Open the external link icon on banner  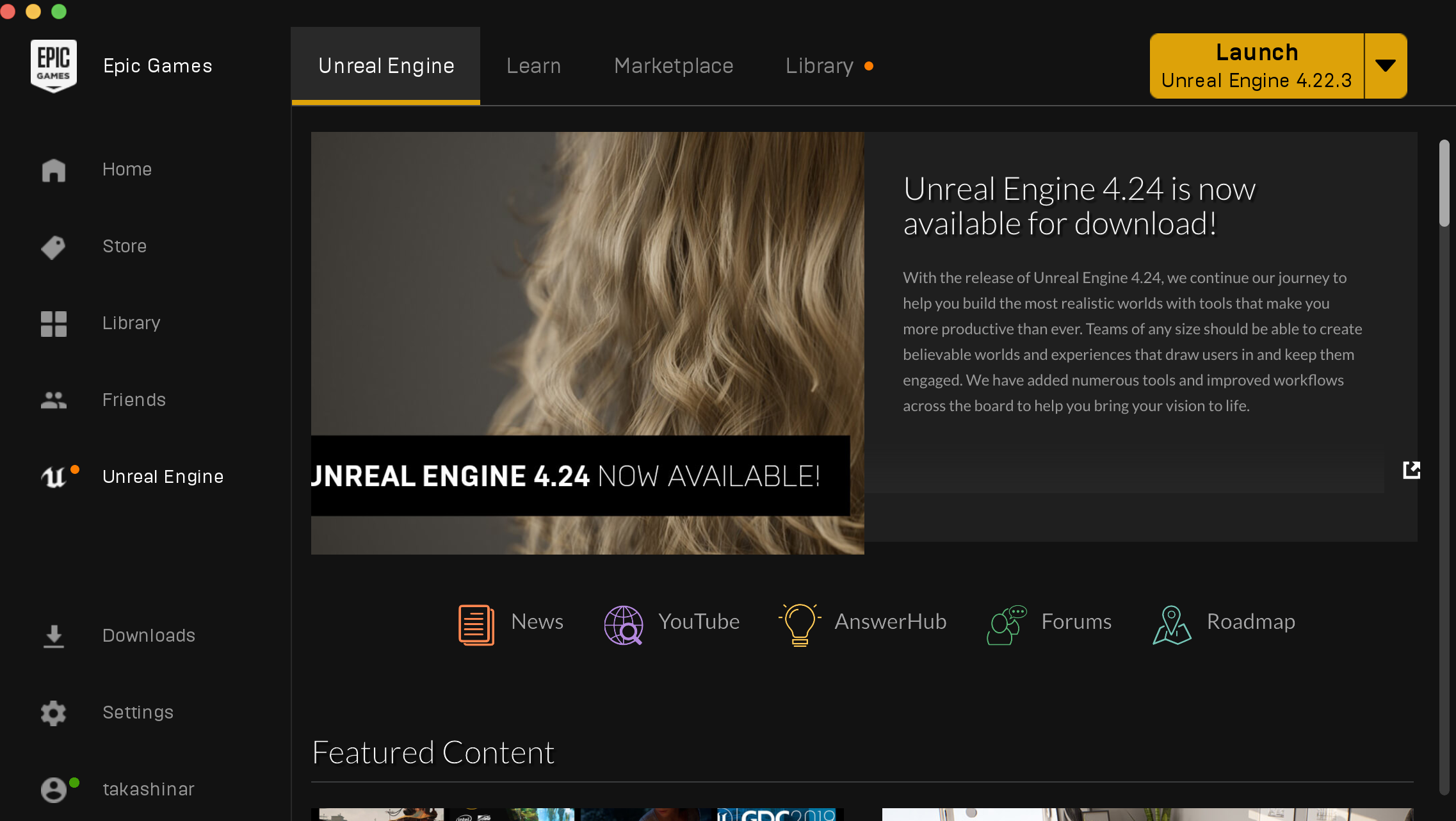click(1411, 470)
